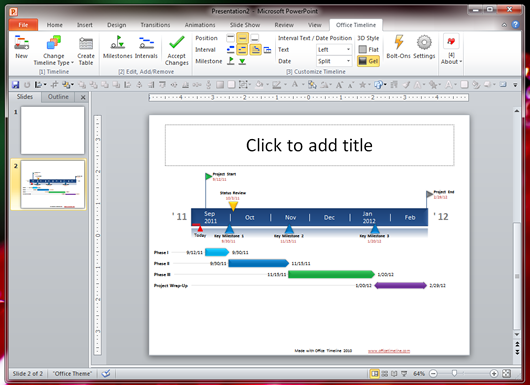530x385 pixels.
Task: Click the zoom slider handle
Action: 454,373
